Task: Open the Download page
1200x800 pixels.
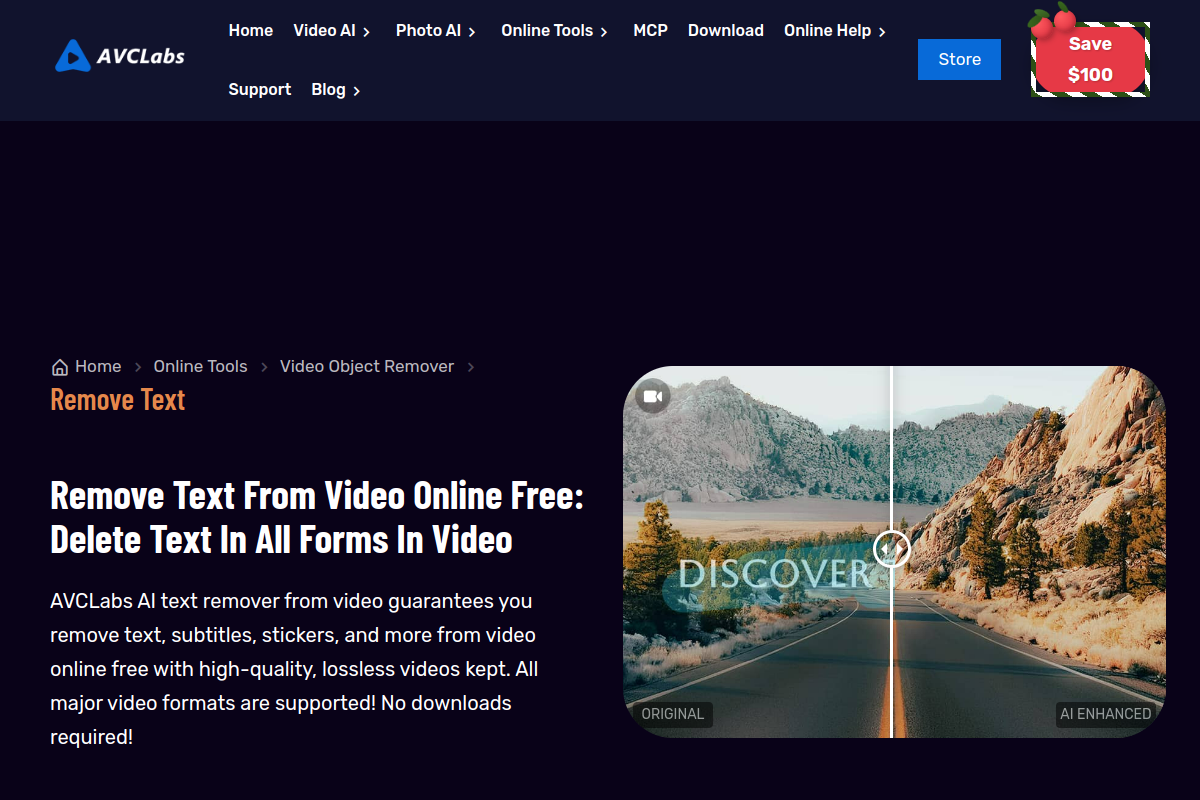Action: point(726,31)
